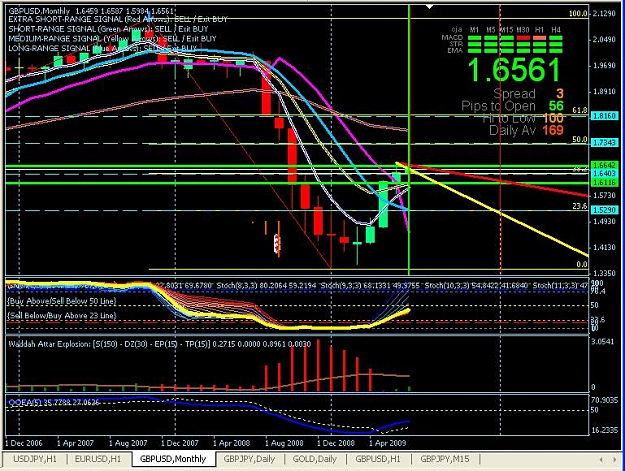Open the GOLD,Daily chart tab
Image resolution: width=625 pixels, height=471 pixels.
coord(315,459)
